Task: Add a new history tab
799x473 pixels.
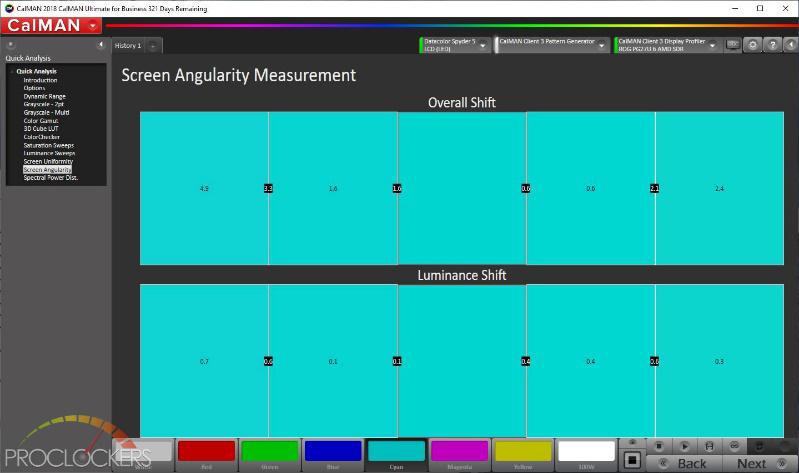Action: click(x=153, y=46)
